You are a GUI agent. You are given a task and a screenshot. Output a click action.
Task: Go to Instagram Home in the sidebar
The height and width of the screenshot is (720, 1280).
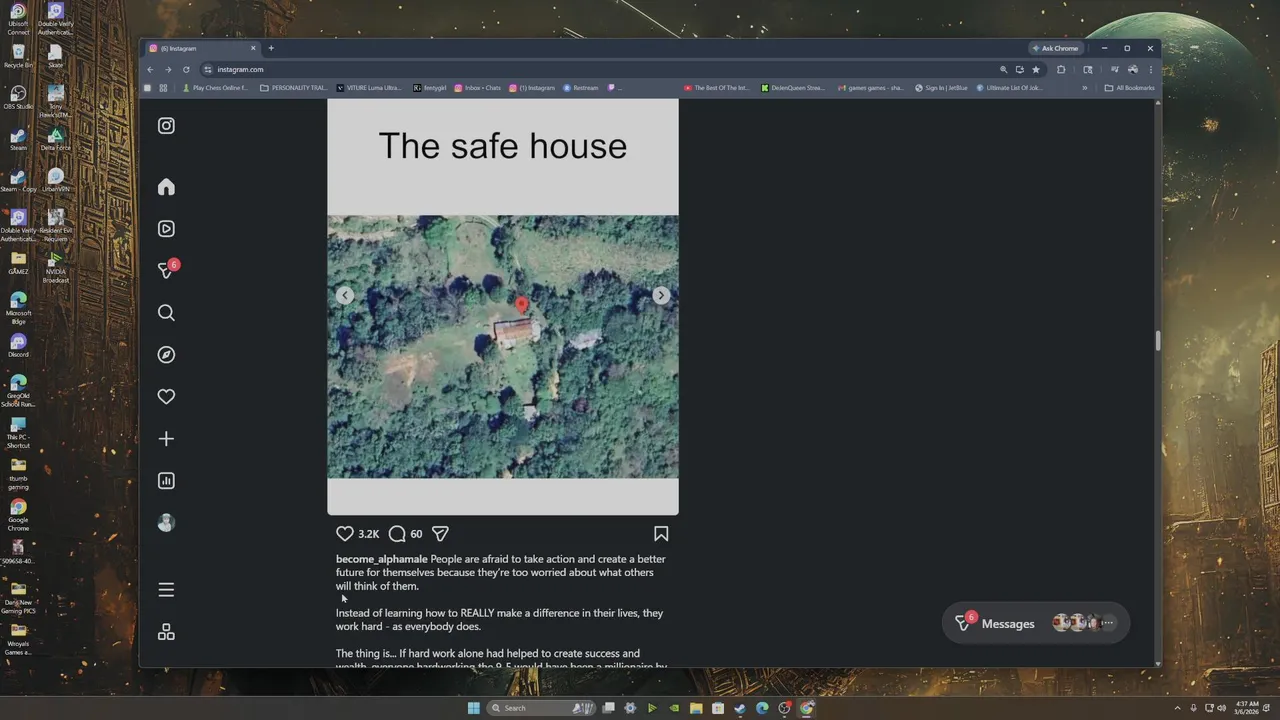[166, 187]
